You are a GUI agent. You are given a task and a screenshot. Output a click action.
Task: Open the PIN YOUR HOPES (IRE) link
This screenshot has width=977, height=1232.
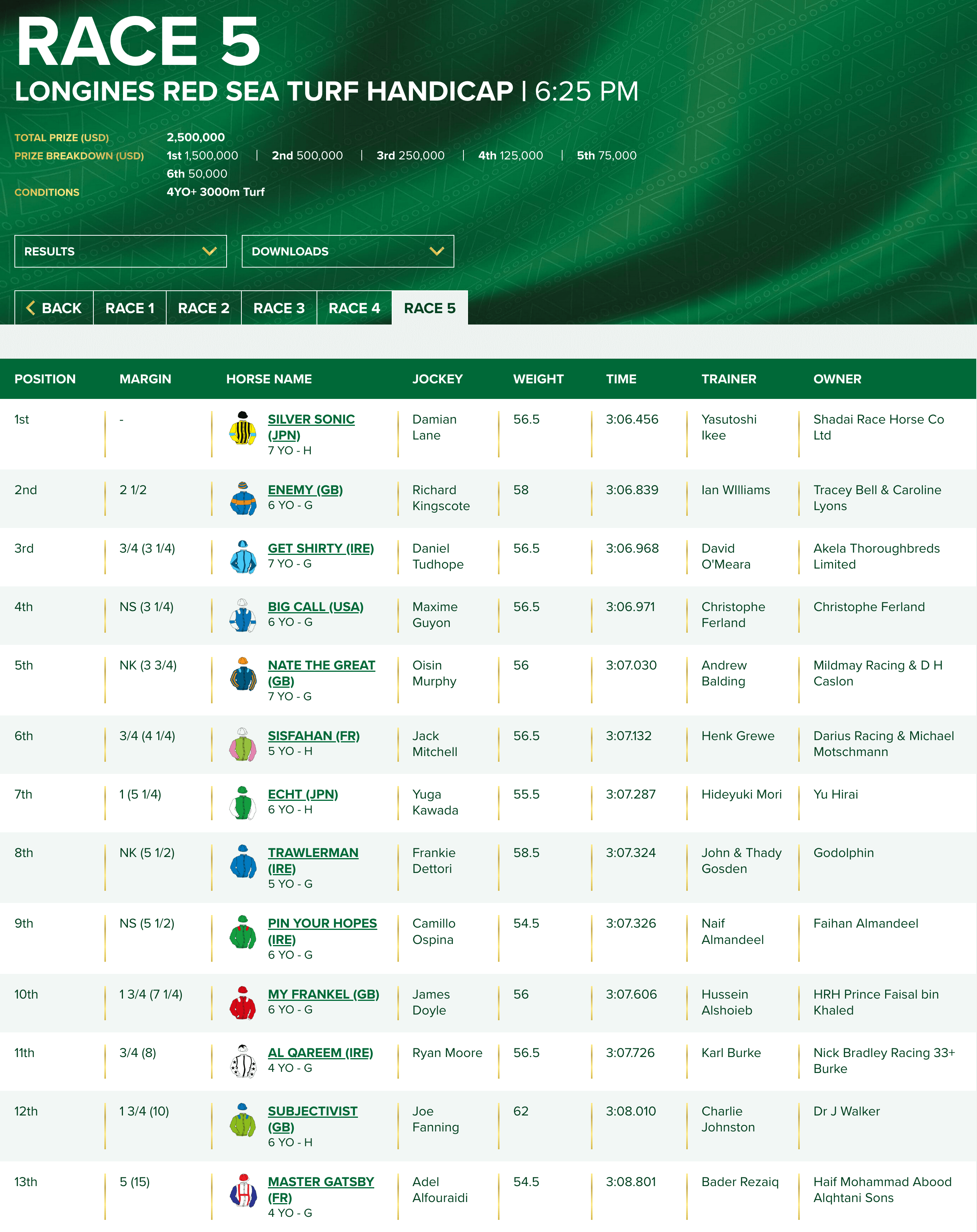[322, 931]
